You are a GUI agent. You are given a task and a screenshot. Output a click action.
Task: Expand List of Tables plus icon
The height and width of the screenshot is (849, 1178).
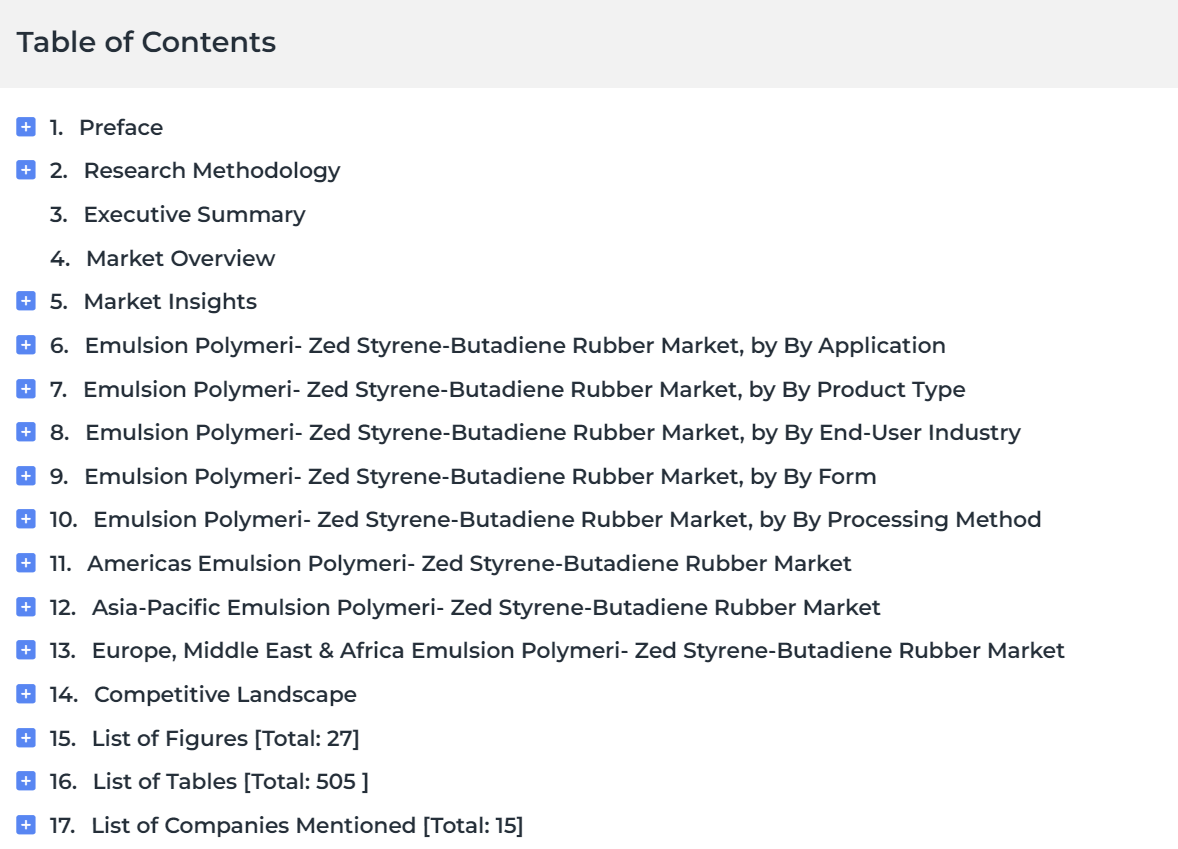coord(26,781)
